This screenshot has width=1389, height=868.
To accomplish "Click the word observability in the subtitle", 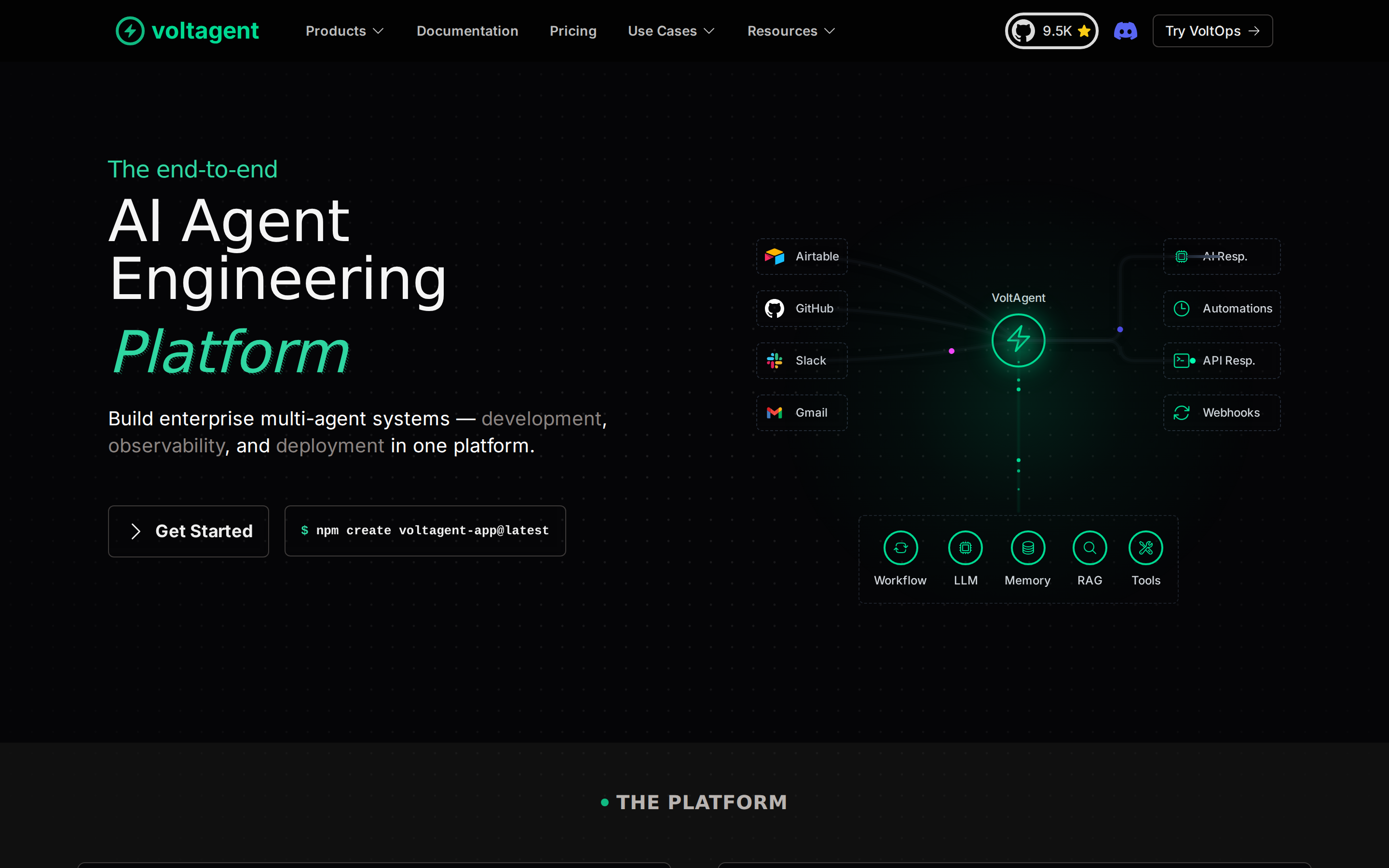I will pyautogui.click(x=166, y=446).
